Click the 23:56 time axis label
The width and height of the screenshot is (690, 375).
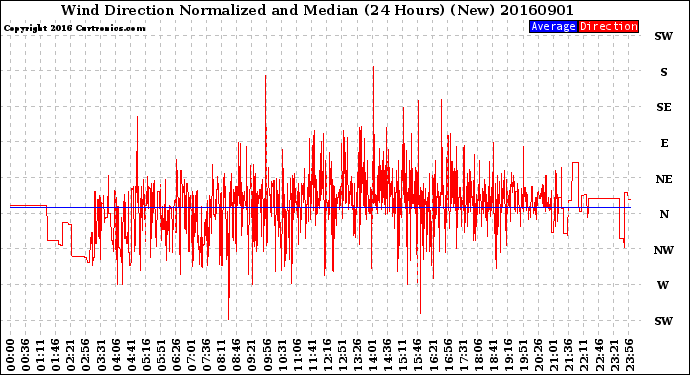click(x=630, y=355)
